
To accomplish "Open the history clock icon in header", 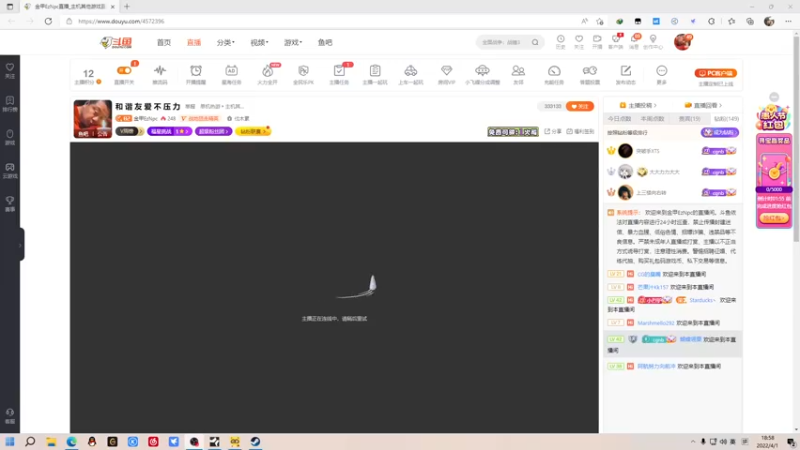I will coord(560,39).
